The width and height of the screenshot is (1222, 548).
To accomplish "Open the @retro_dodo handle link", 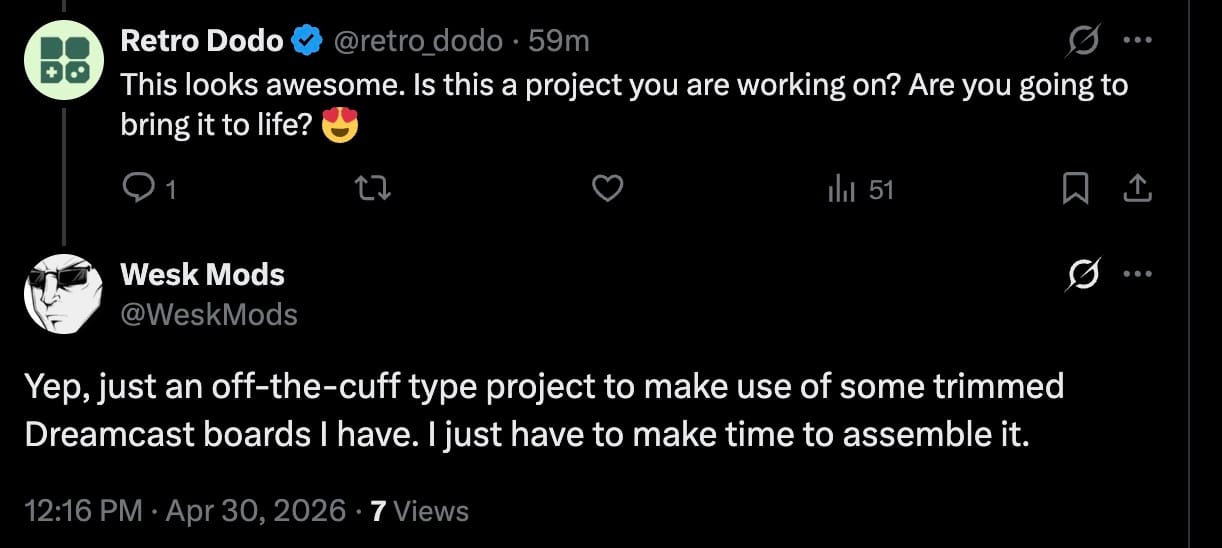I will point(417,41).
